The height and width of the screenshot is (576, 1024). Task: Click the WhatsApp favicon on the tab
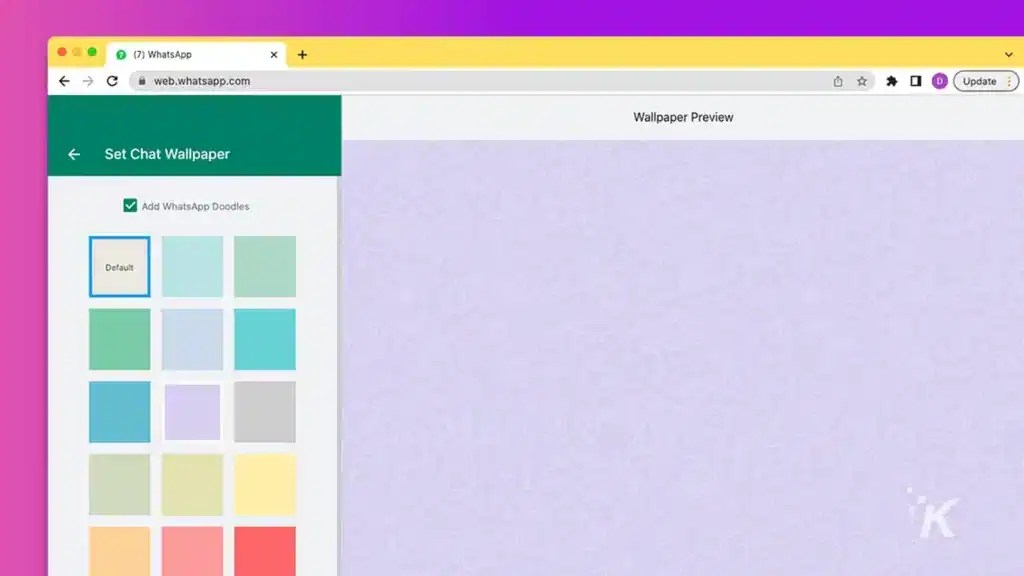pos(122,54)
